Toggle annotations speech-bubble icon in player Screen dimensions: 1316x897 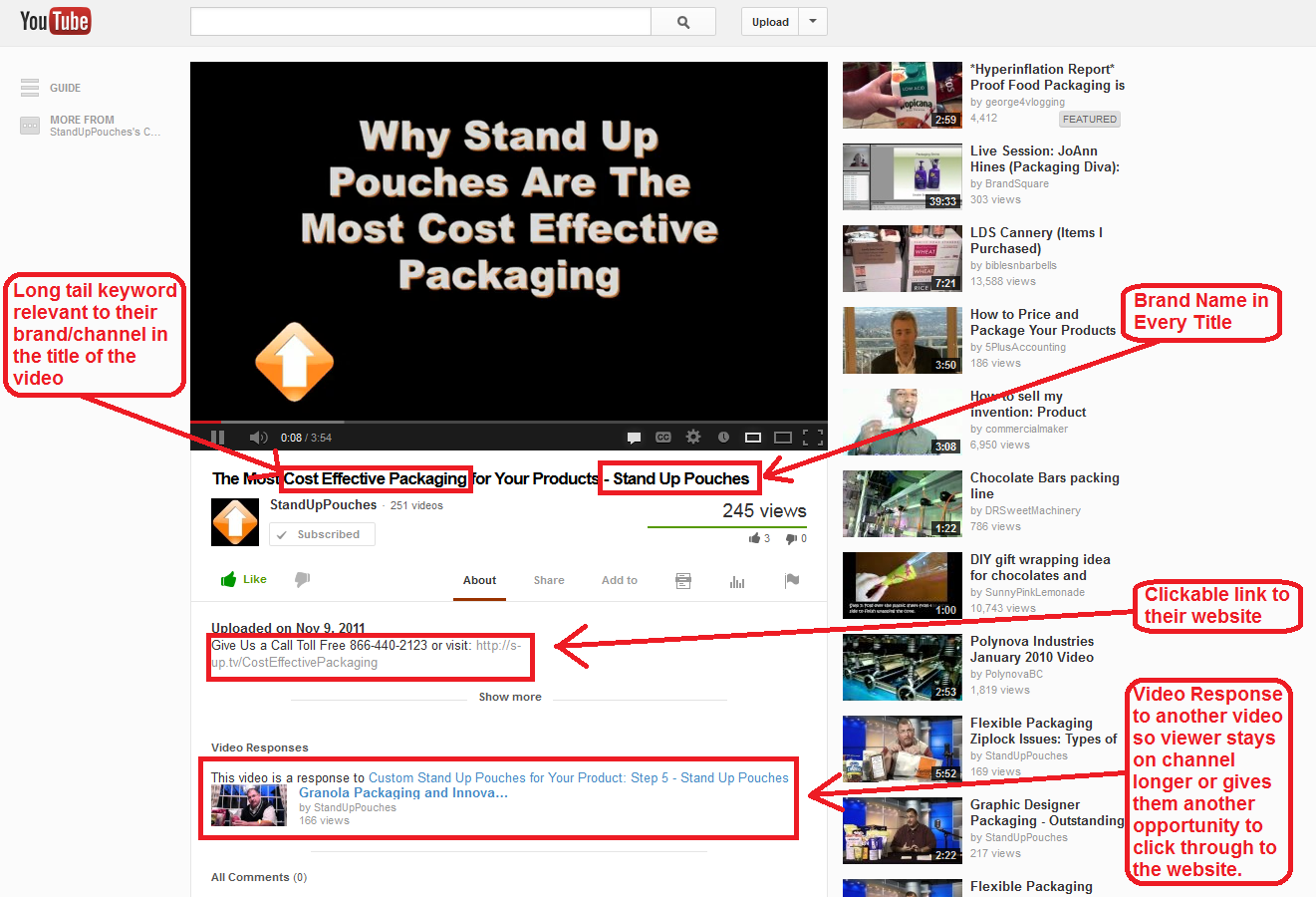pyautogui.click(x=634, y=438)
